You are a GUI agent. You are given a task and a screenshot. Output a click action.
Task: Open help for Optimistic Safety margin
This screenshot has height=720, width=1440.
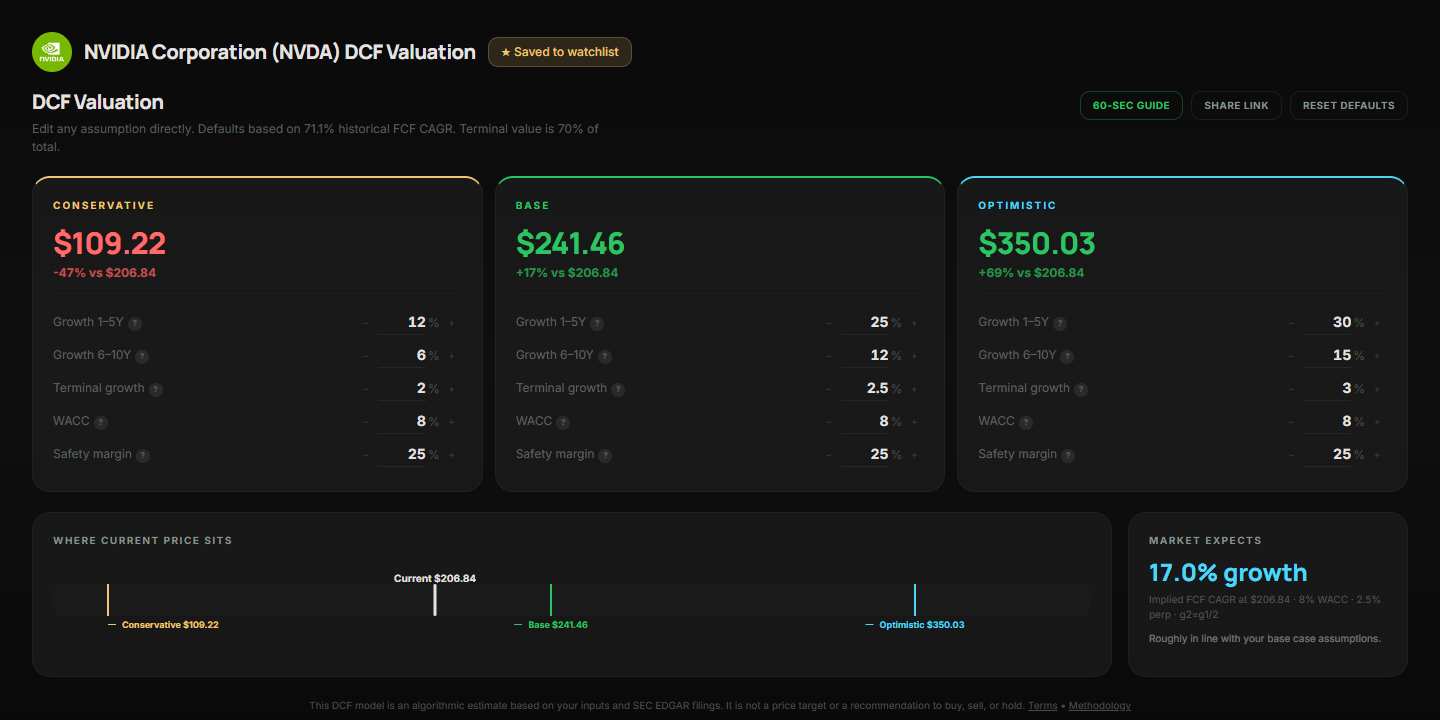tap(1068, 455)
